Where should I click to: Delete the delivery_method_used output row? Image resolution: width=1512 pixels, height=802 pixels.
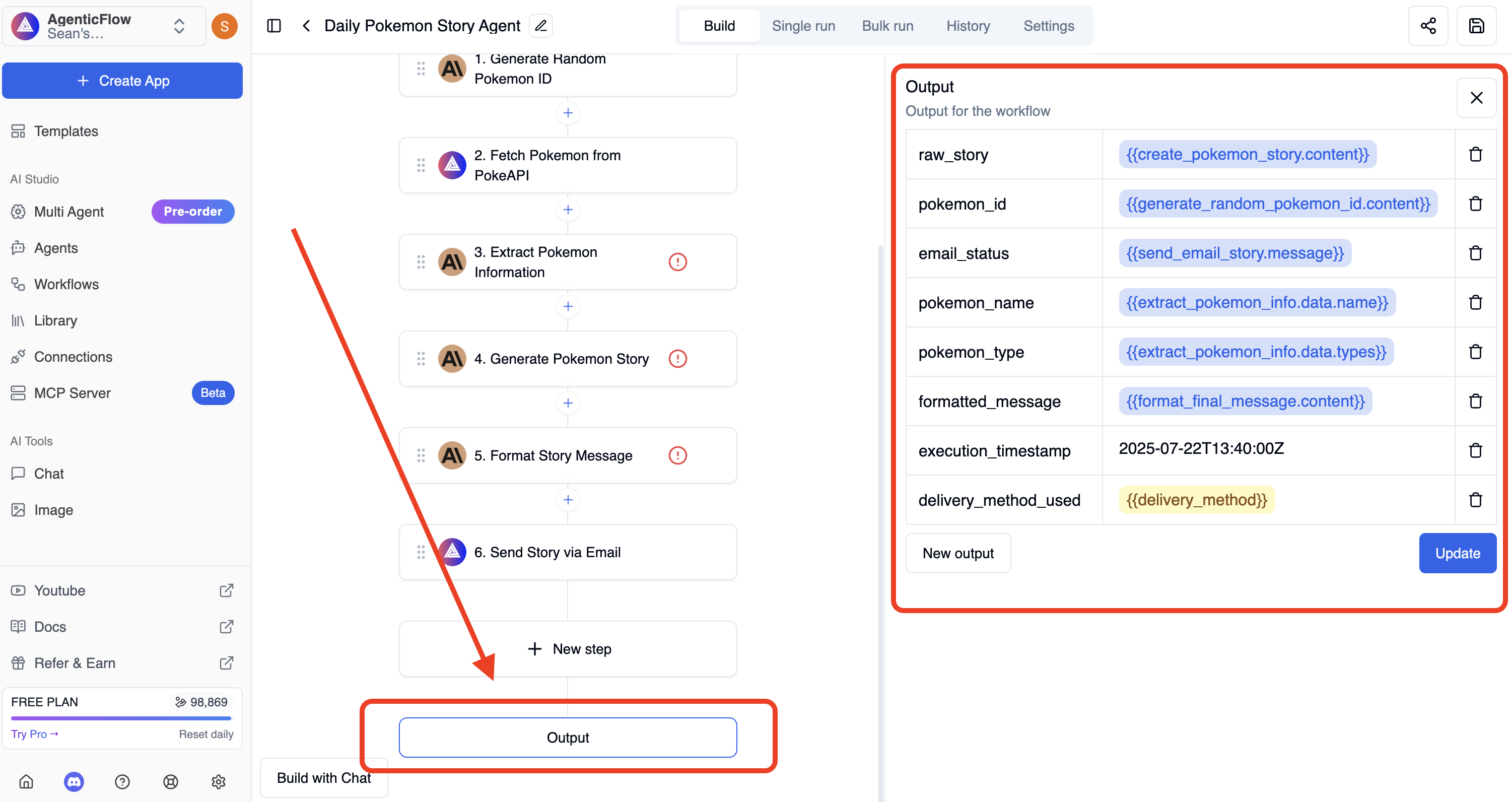point(1475,500)
